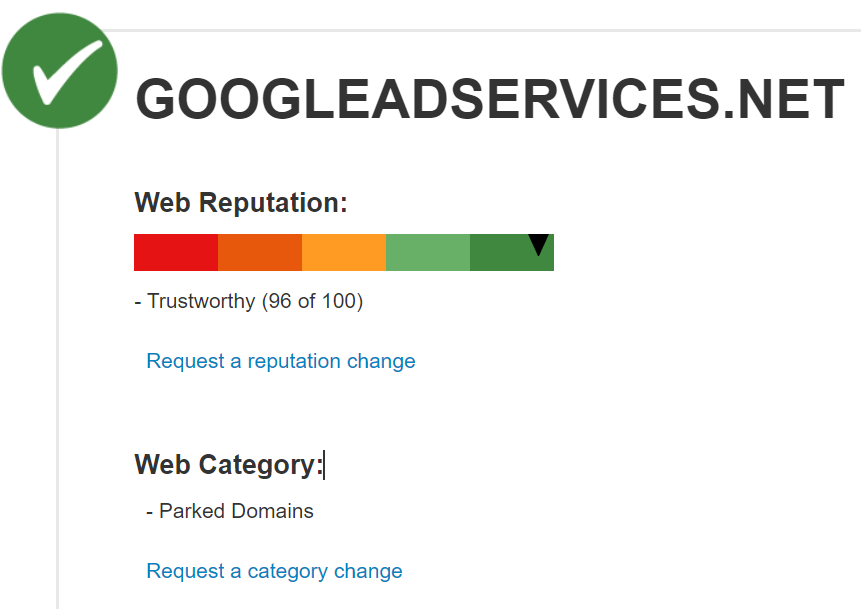The image size is (861, 609).
Task: Click the Web Category heading
Action: [x=228, y=464]
